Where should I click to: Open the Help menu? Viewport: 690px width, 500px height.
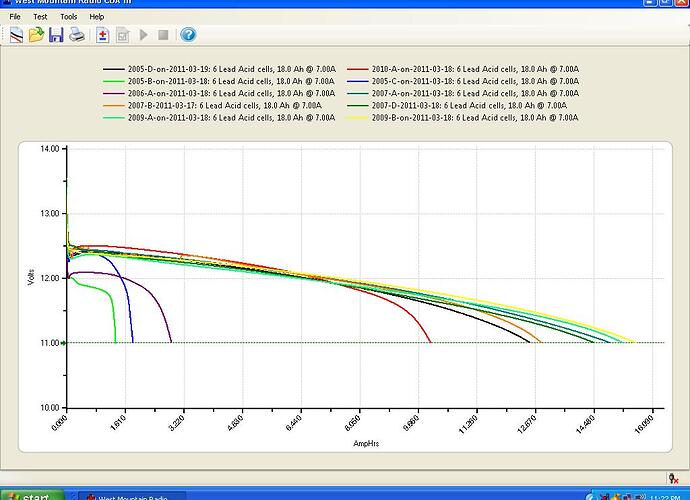pyautogui.click(x=97, y=17)
